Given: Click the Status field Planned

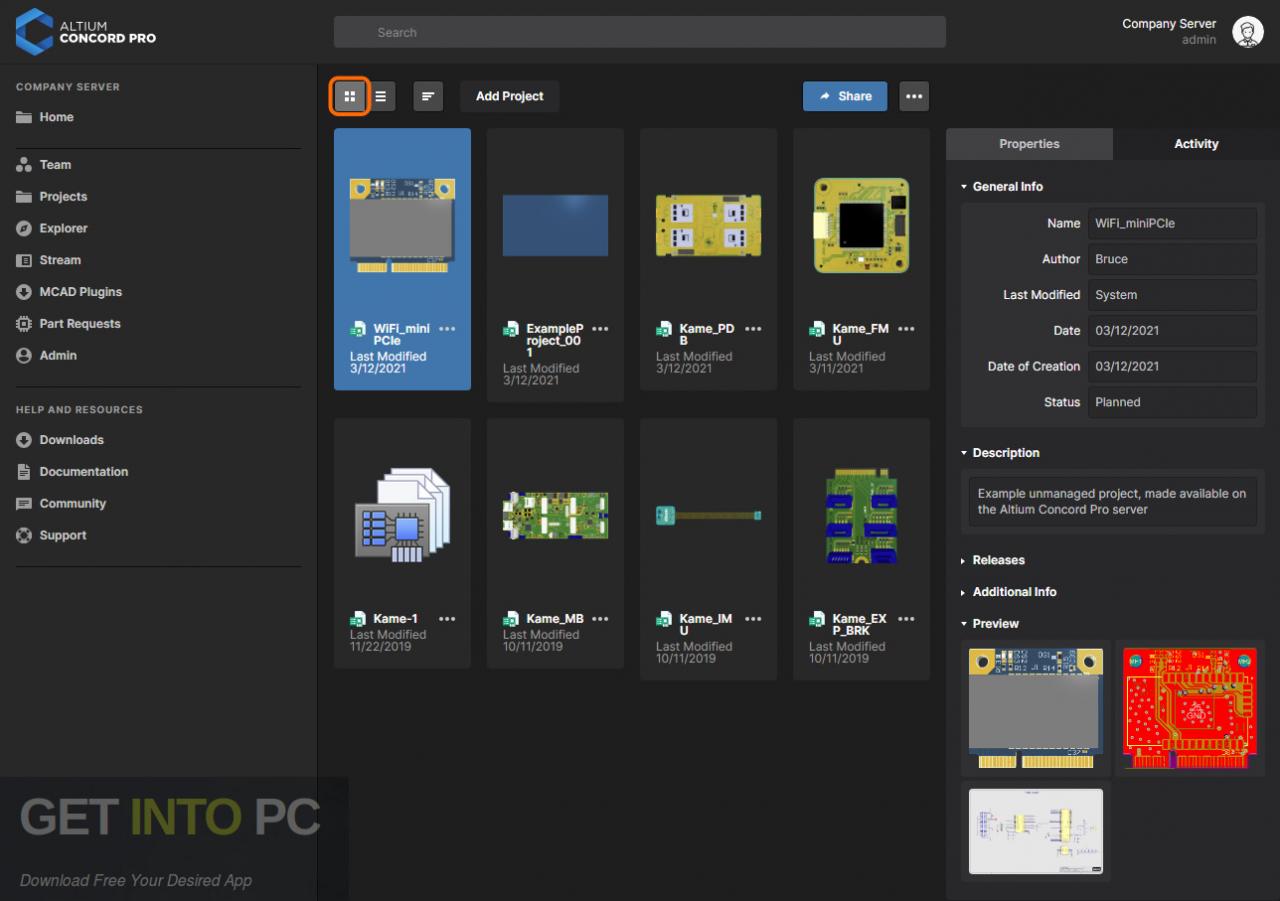Looking at the screenshot, I should pos(1172,402).
